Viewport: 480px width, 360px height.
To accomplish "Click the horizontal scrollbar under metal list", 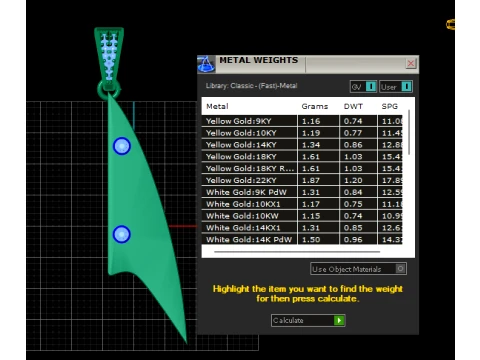I will pyautogui.click(x=297, y=252).
